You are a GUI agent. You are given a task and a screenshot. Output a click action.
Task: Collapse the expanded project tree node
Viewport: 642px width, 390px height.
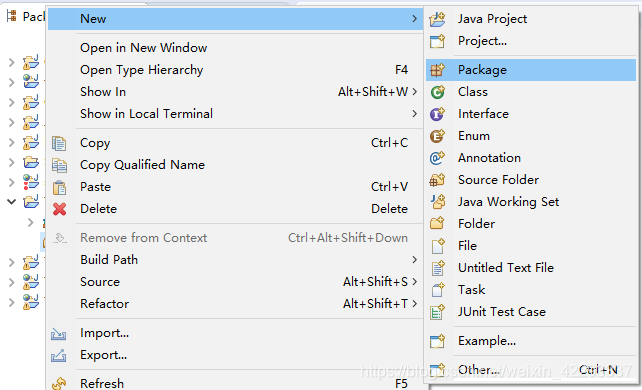tap(12, 201)
